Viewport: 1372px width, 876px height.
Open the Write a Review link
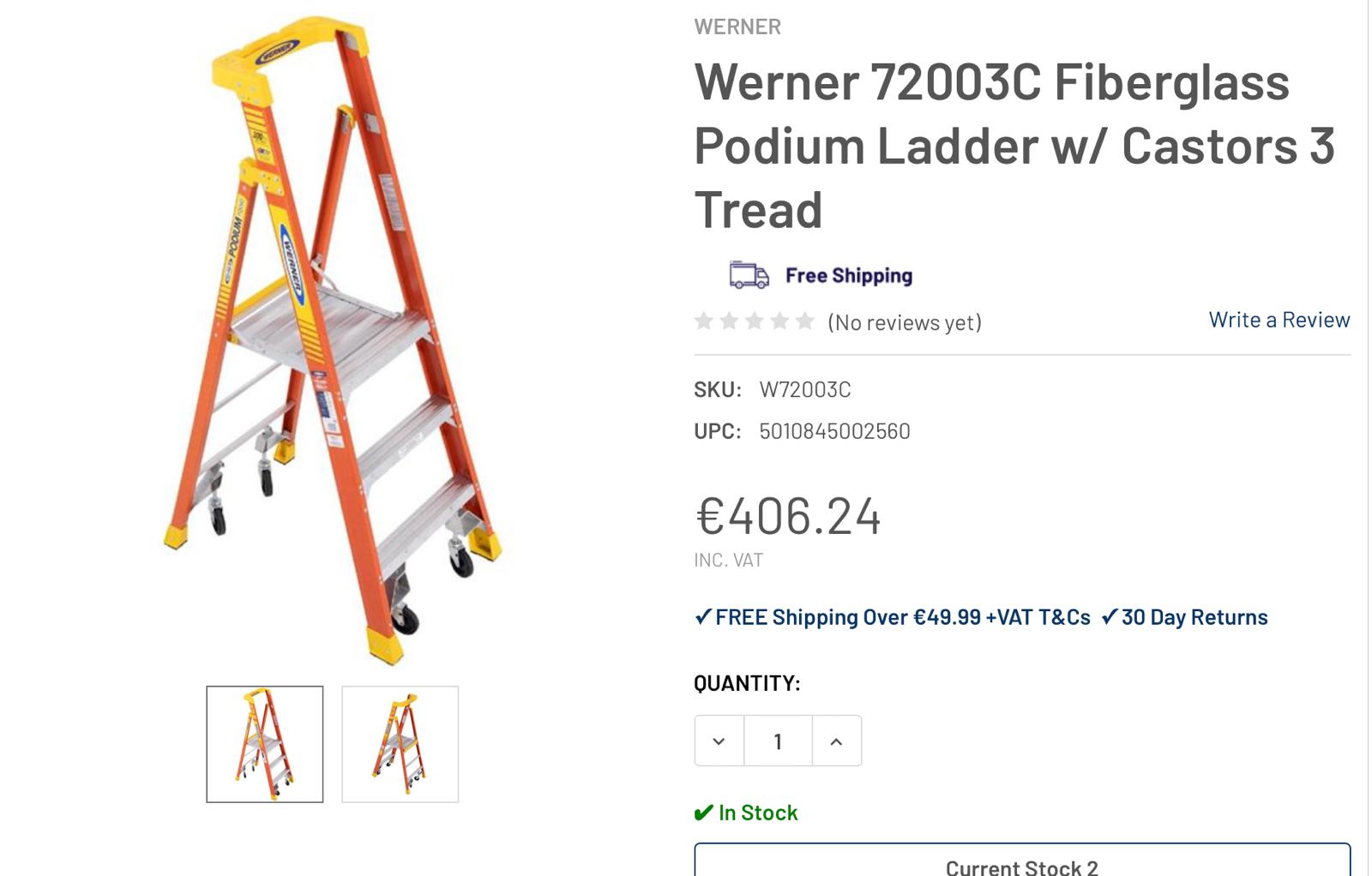point(1279,320)
